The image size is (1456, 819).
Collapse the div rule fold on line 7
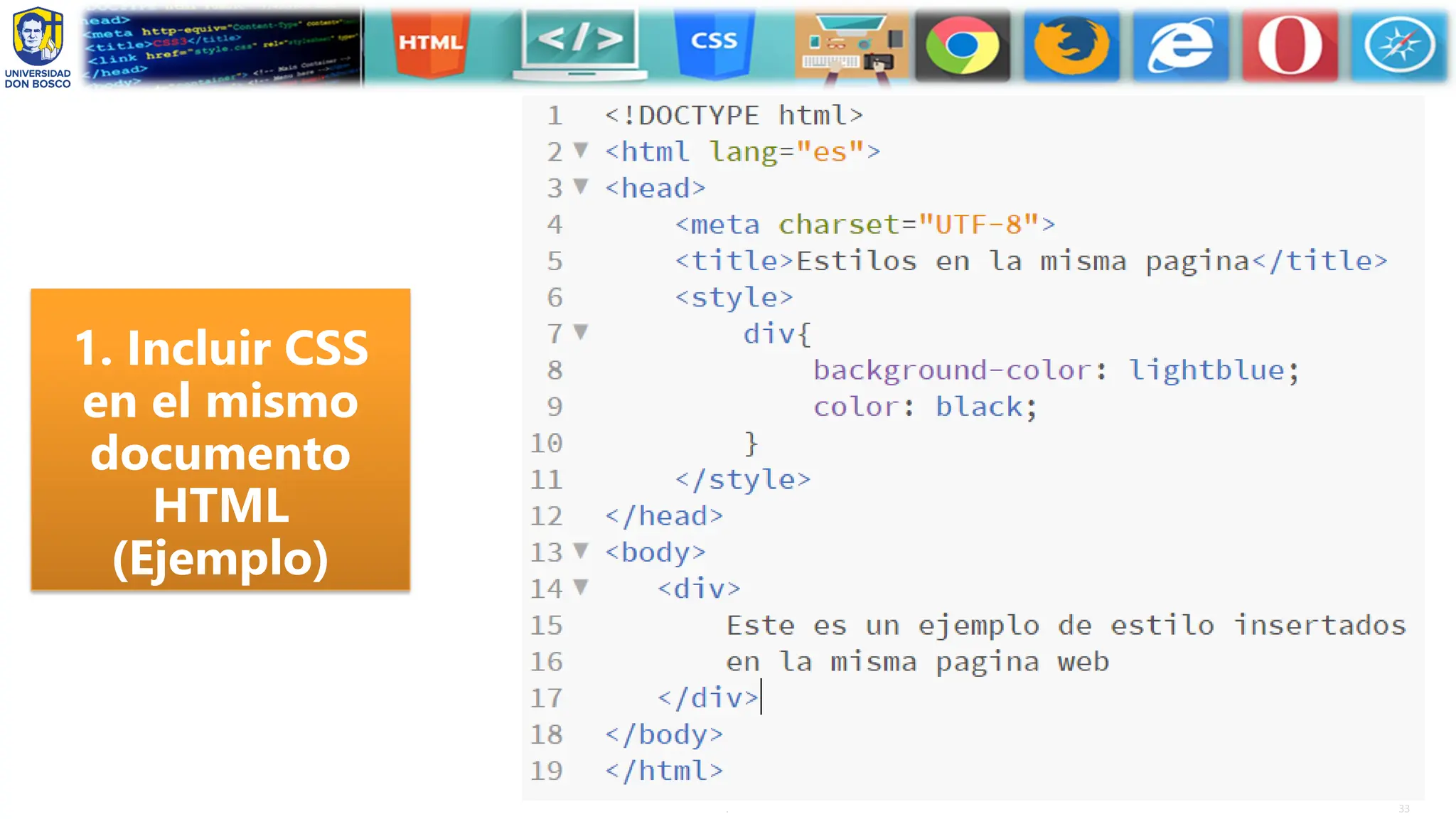click(x=581, y=332)
